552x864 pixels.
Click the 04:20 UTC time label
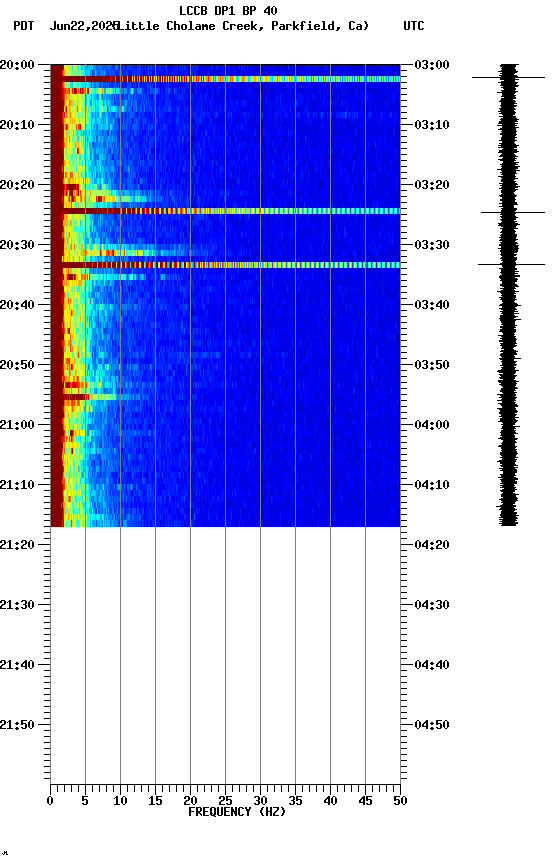click(432, 546)
